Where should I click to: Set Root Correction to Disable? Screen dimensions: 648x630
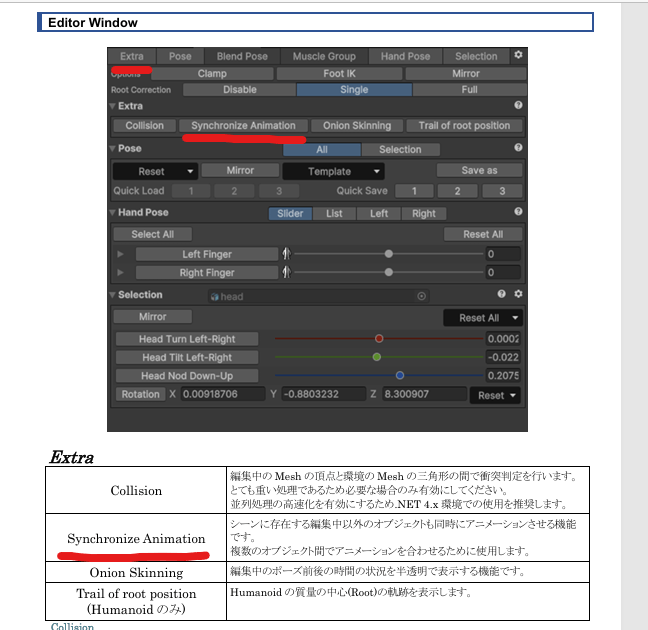tap(240, 90)
